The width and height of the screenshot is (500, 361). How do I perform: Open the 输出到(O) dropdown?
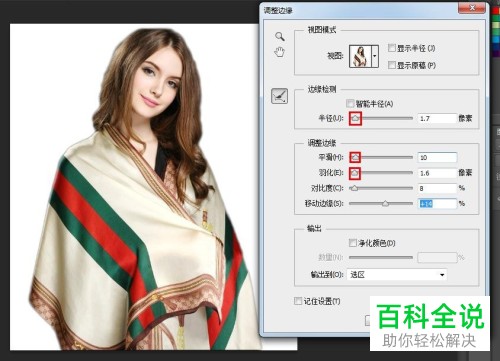tap(397, 275)
